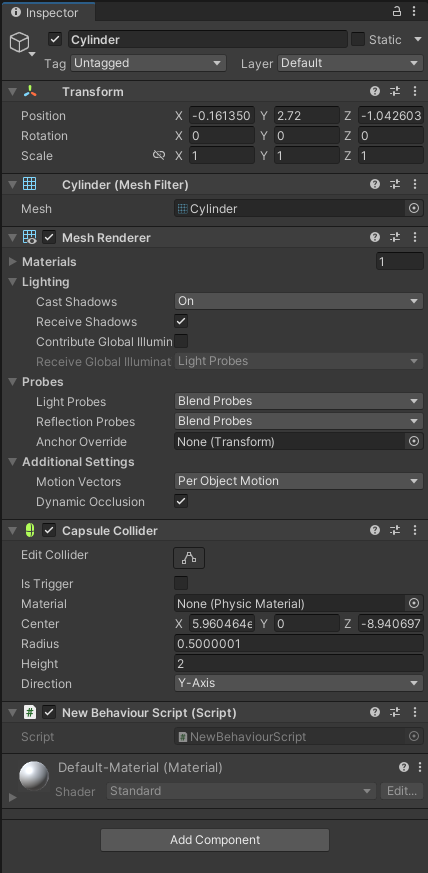Collapse the Additional Settings section
428x873 pixels.
pos(13,462)
